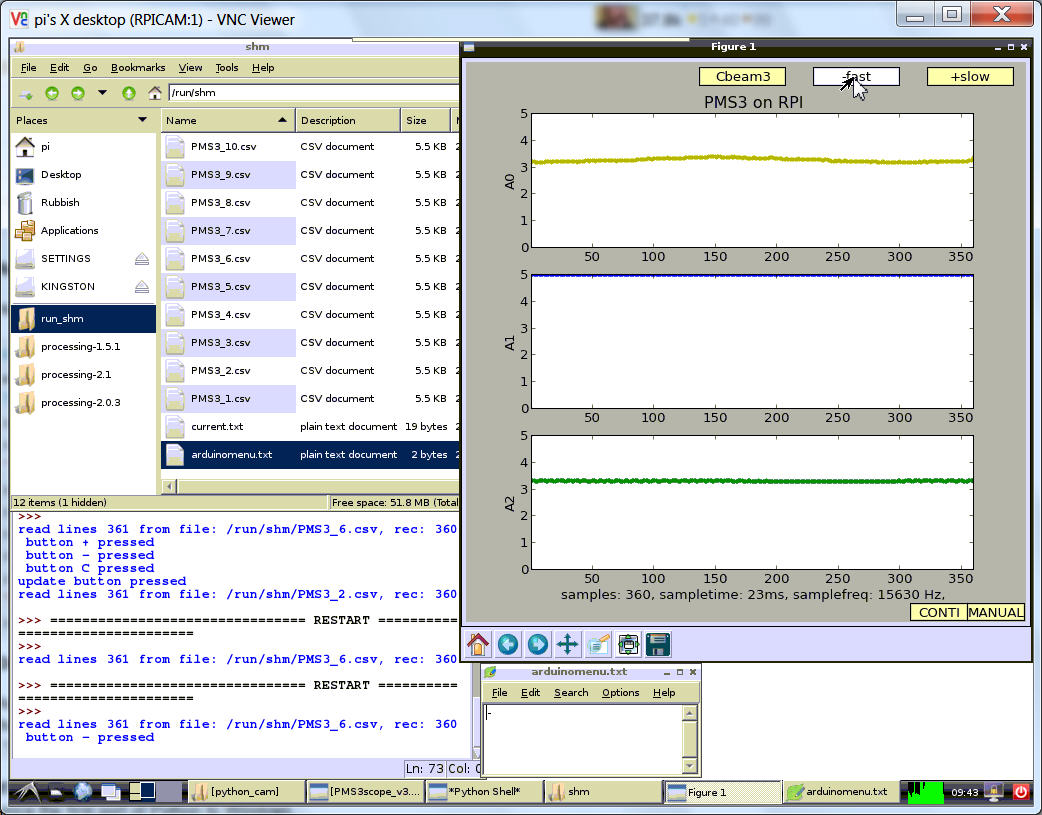
Task: Click the file manager home folder icon
Action: click(x=155, y=93)
